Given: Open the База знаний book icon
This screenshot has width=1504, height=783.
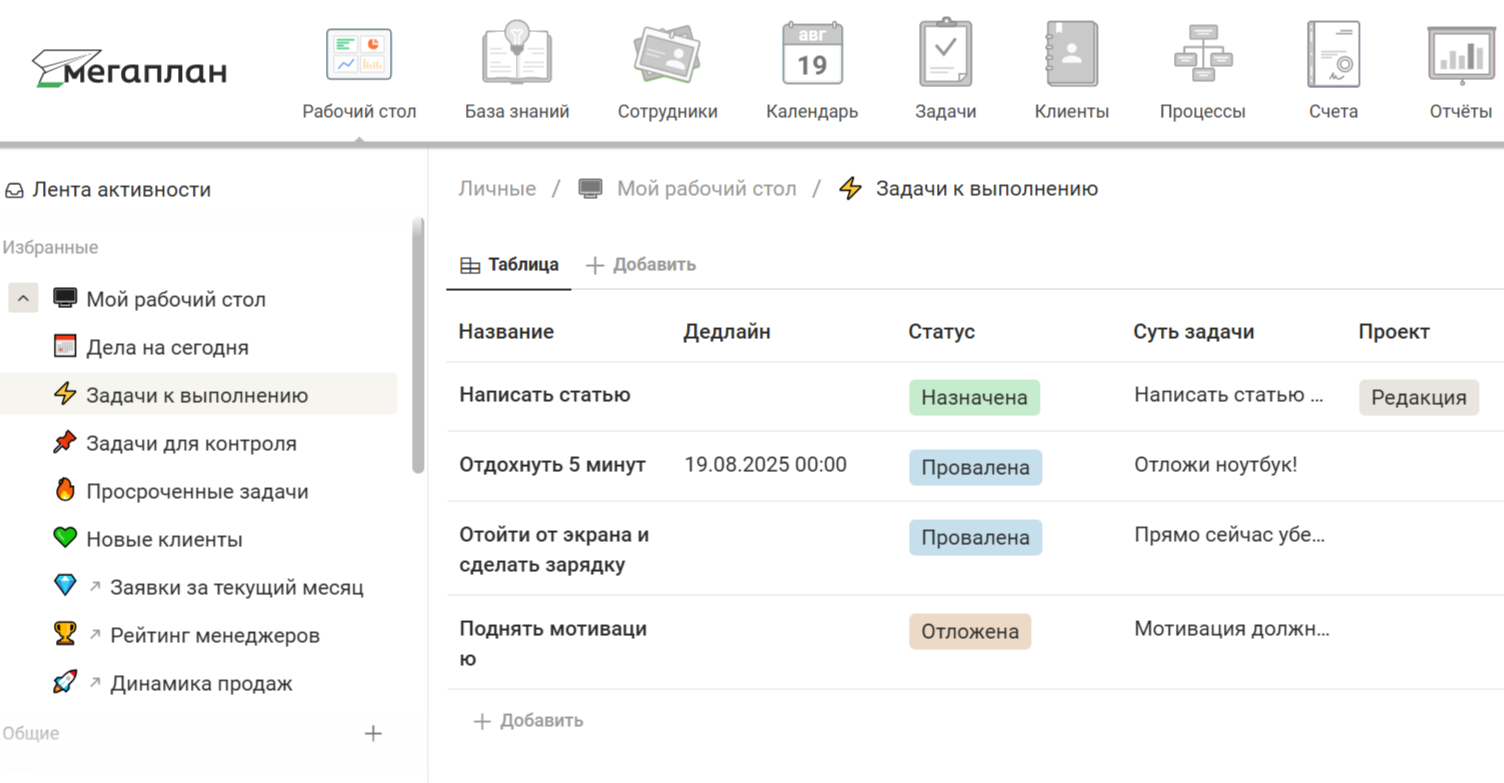Looking at the screenshot, I should (516, 56).
